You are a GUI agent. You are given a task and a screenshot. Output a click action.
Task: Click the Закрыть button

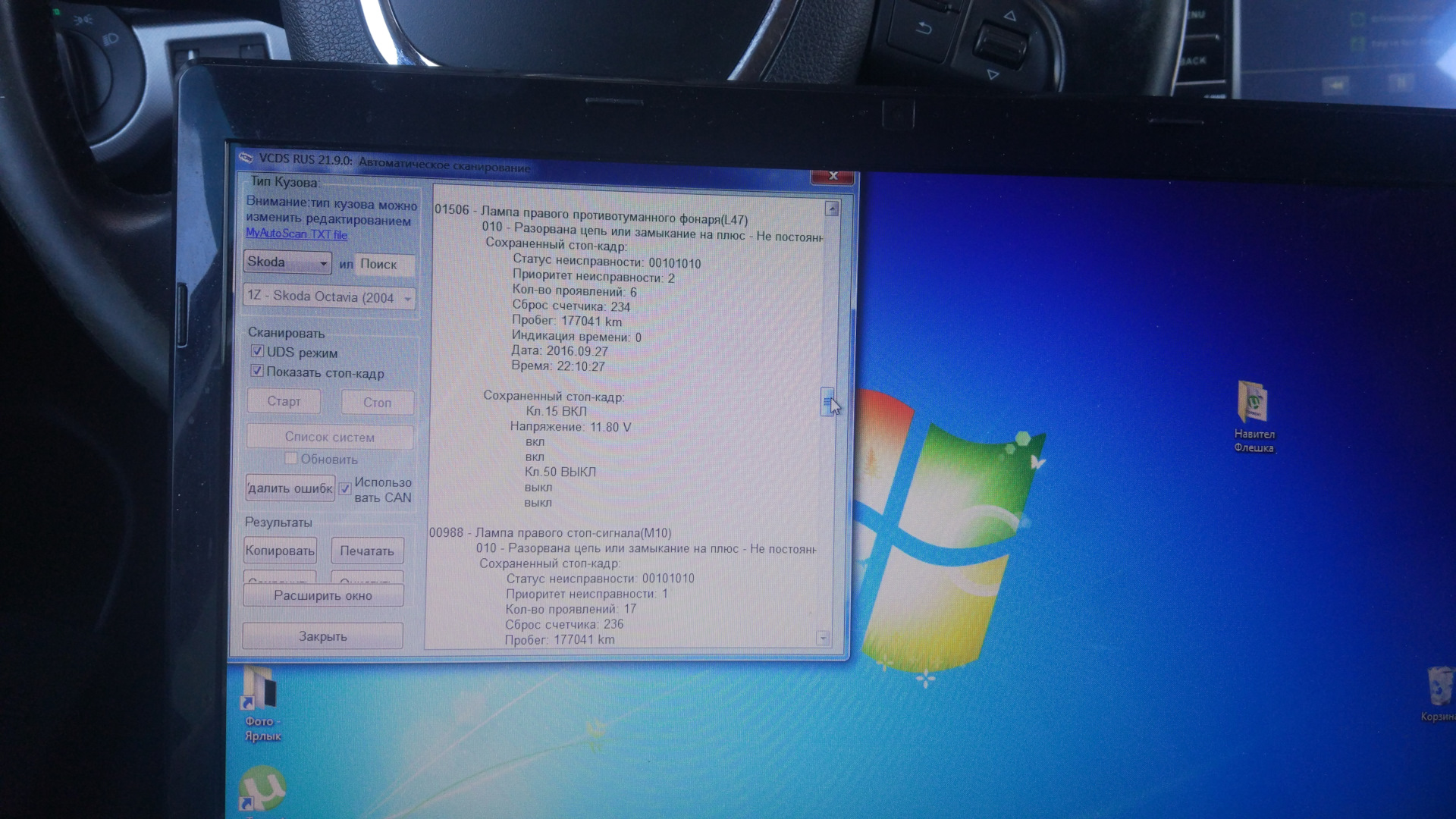[323, 636]
